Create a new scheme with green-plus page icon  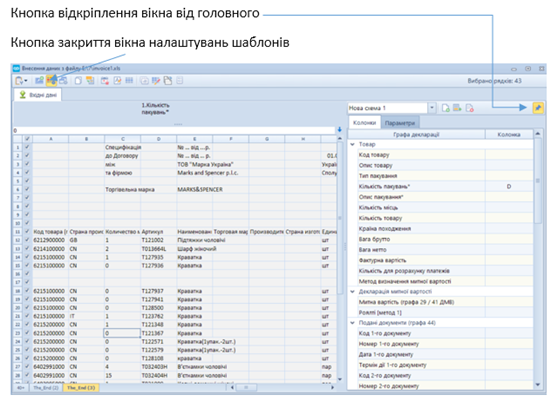(446, 108)
